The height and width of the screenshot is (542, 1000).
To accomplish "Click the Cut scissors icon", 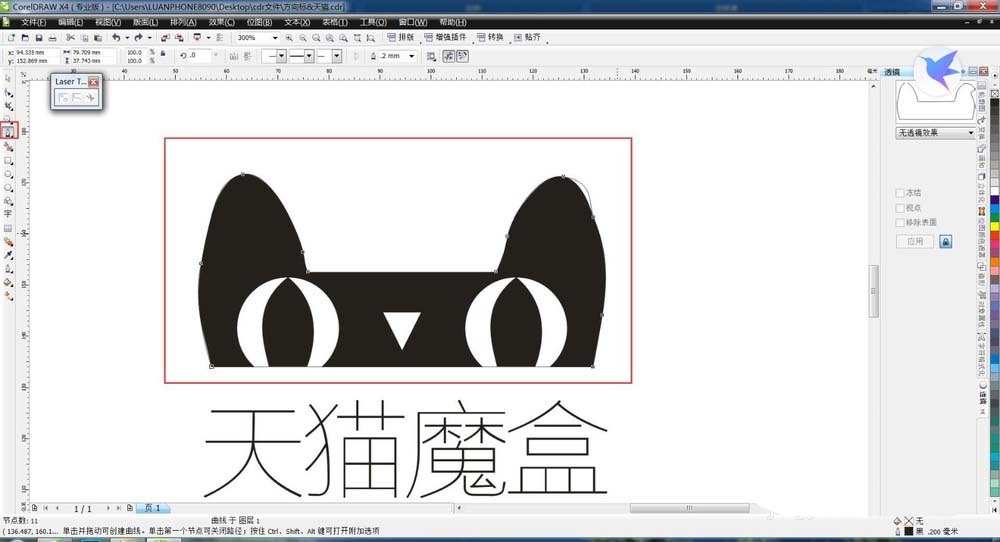I will click(x=70, y=38).
